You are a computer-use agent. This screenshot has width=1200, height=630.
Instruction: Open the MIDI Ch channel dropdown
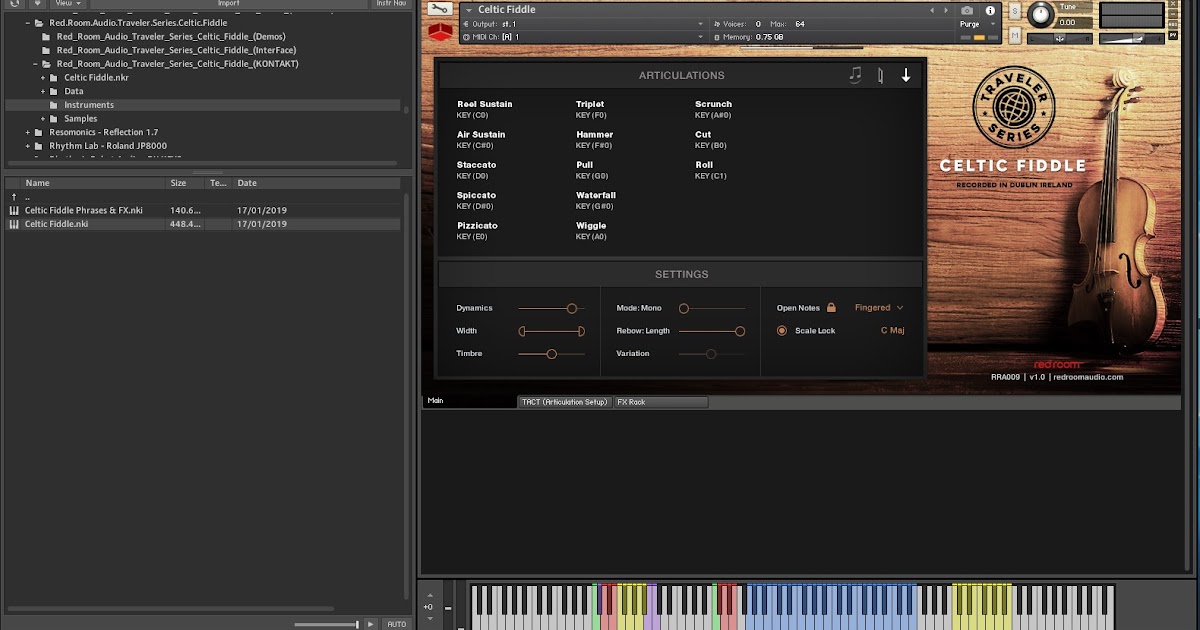pyautogui.click(x=584, y=37)
